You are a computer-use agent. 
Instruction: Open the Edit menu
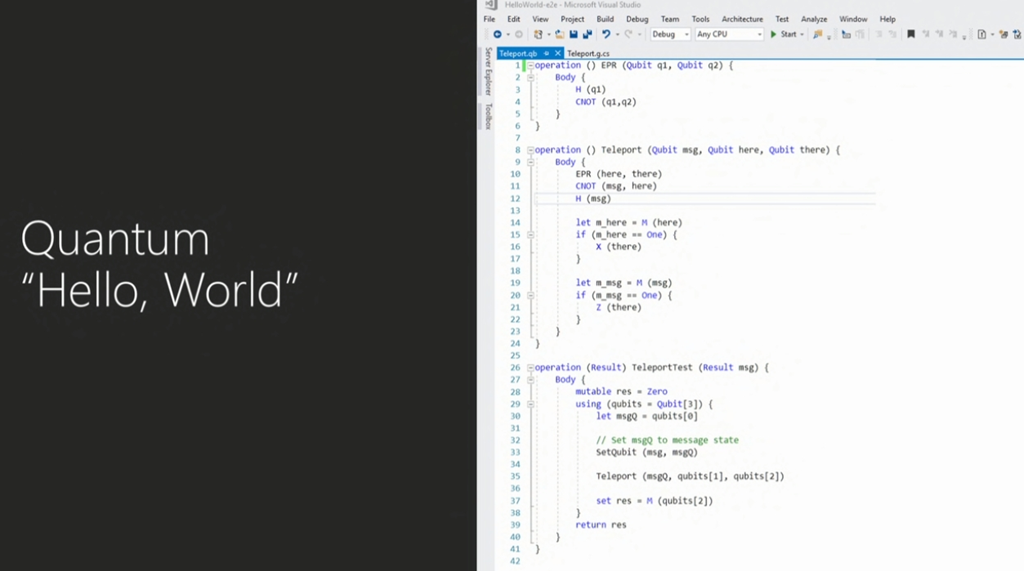[x=514, y=19]
